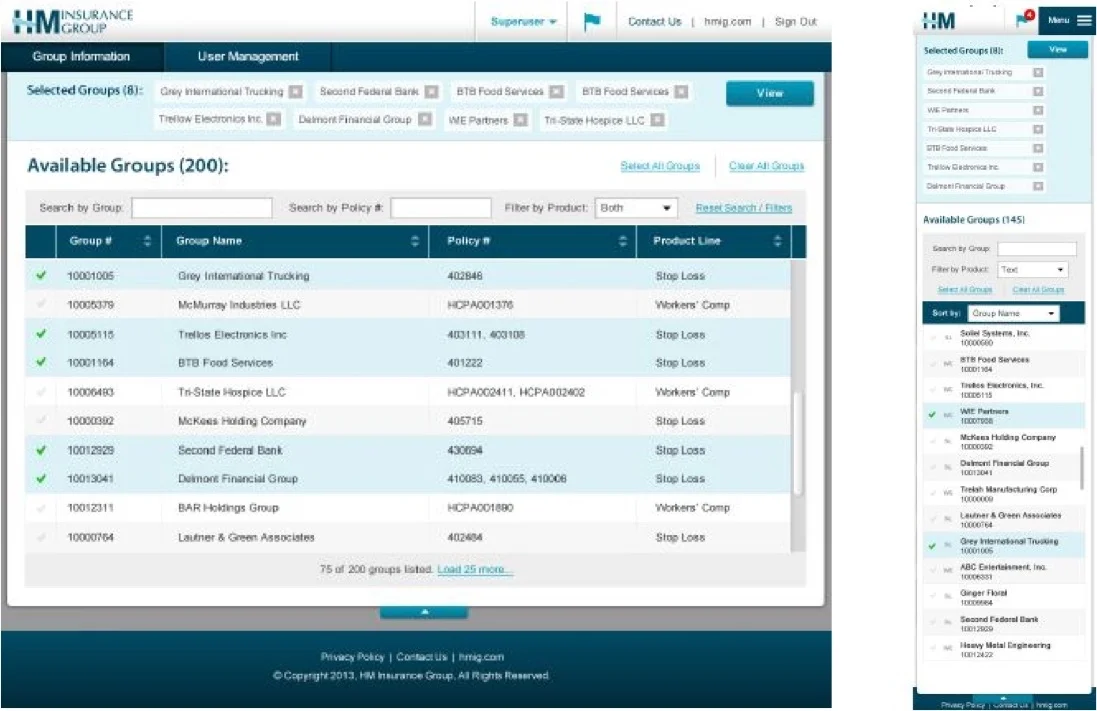Screen dimensions: 1097x711
Task: Open mobile Filter by Product dropdown
Action: [x=1033, y=269]
